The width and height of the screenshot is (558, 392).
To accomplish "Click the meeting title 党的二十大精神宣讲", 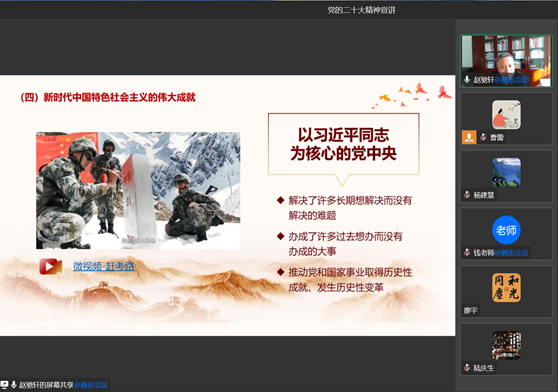I will coord(361,10).
